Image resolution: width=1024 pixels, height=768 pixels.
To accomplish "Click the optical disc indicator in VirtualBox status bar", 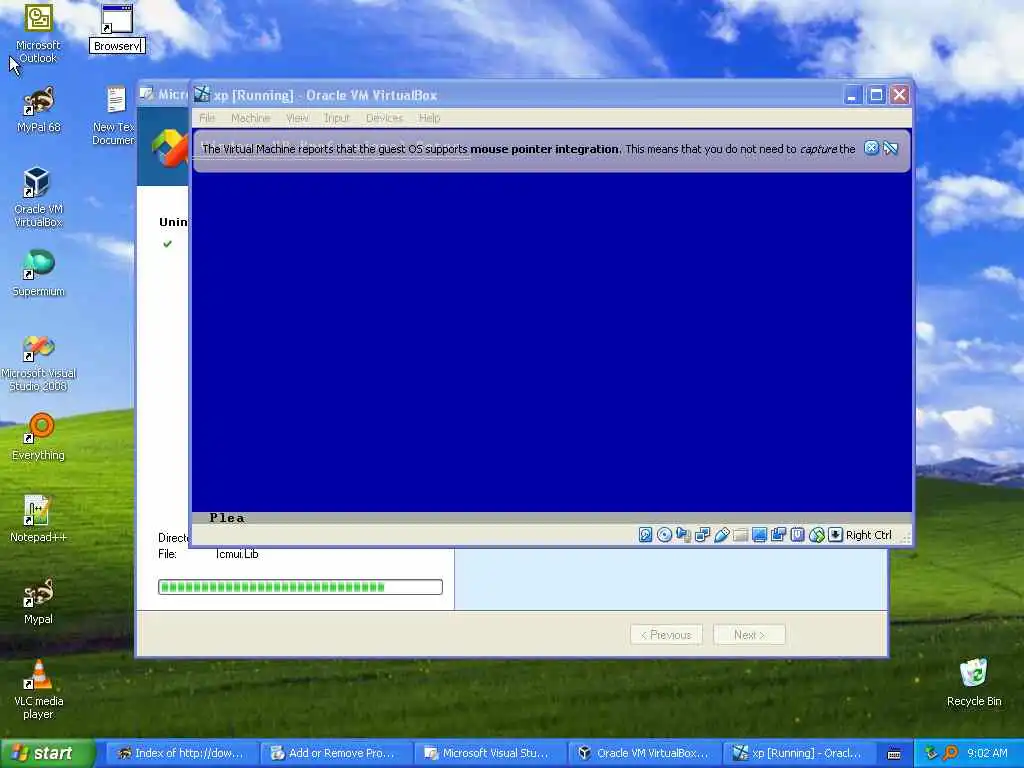I will 664,535.
